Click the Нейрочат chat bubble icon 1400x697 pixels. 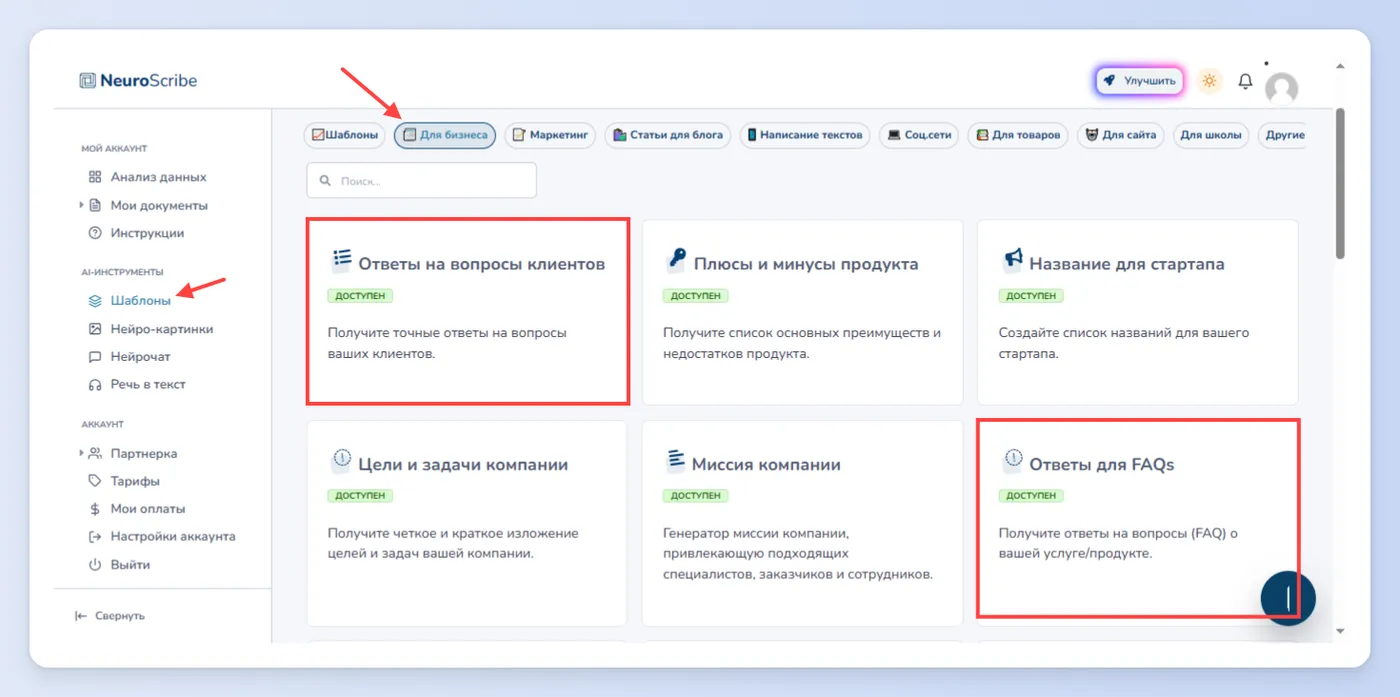95,356
